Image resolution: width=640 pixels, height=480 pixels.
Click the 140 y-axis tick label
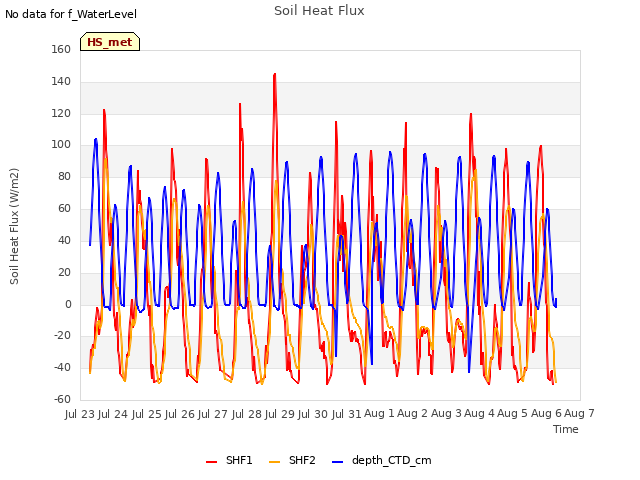(61, 81)
